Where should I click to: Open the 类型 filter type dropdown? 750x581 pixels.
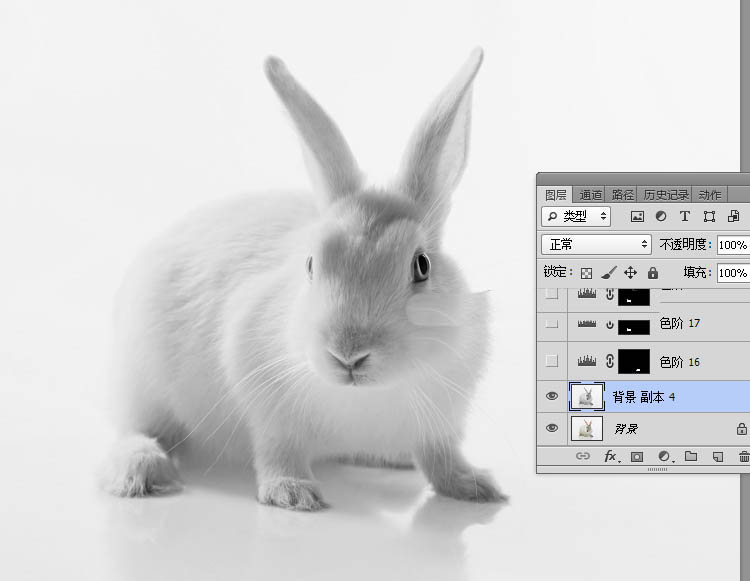point(576,217)
